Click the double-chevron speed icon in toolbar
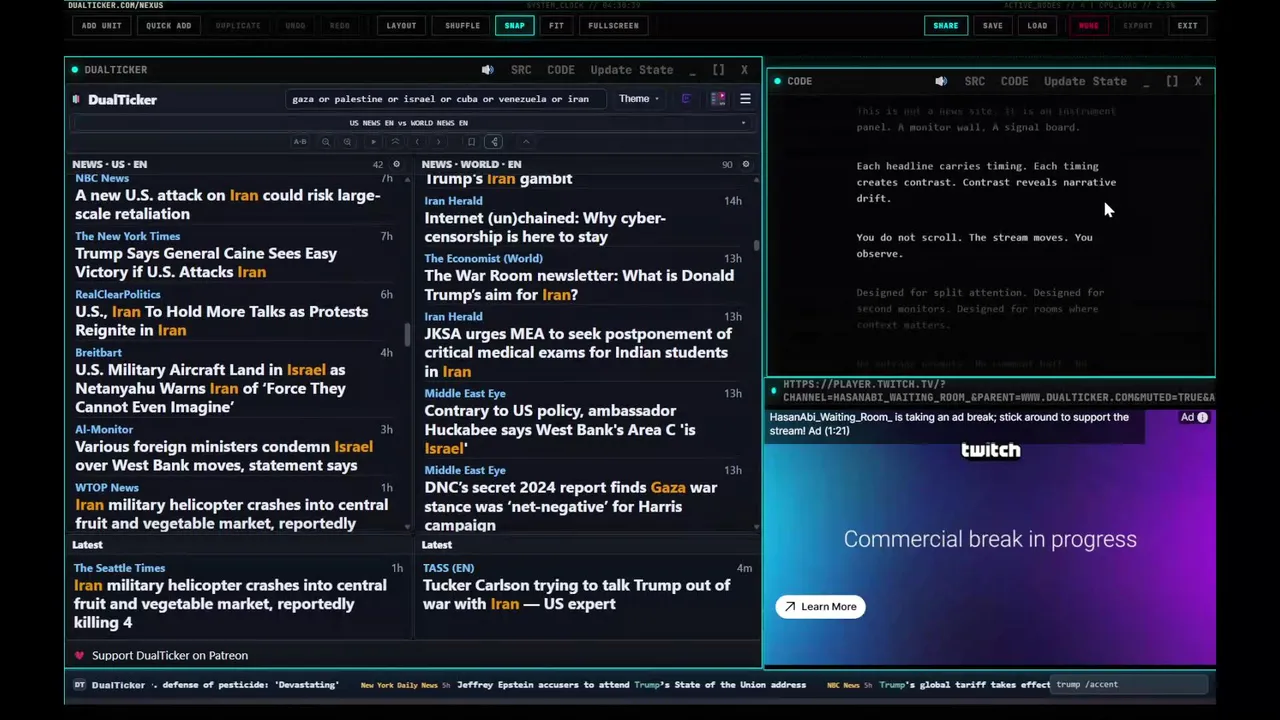Viewport: 1280px width, 720px height. coord(395,142)
